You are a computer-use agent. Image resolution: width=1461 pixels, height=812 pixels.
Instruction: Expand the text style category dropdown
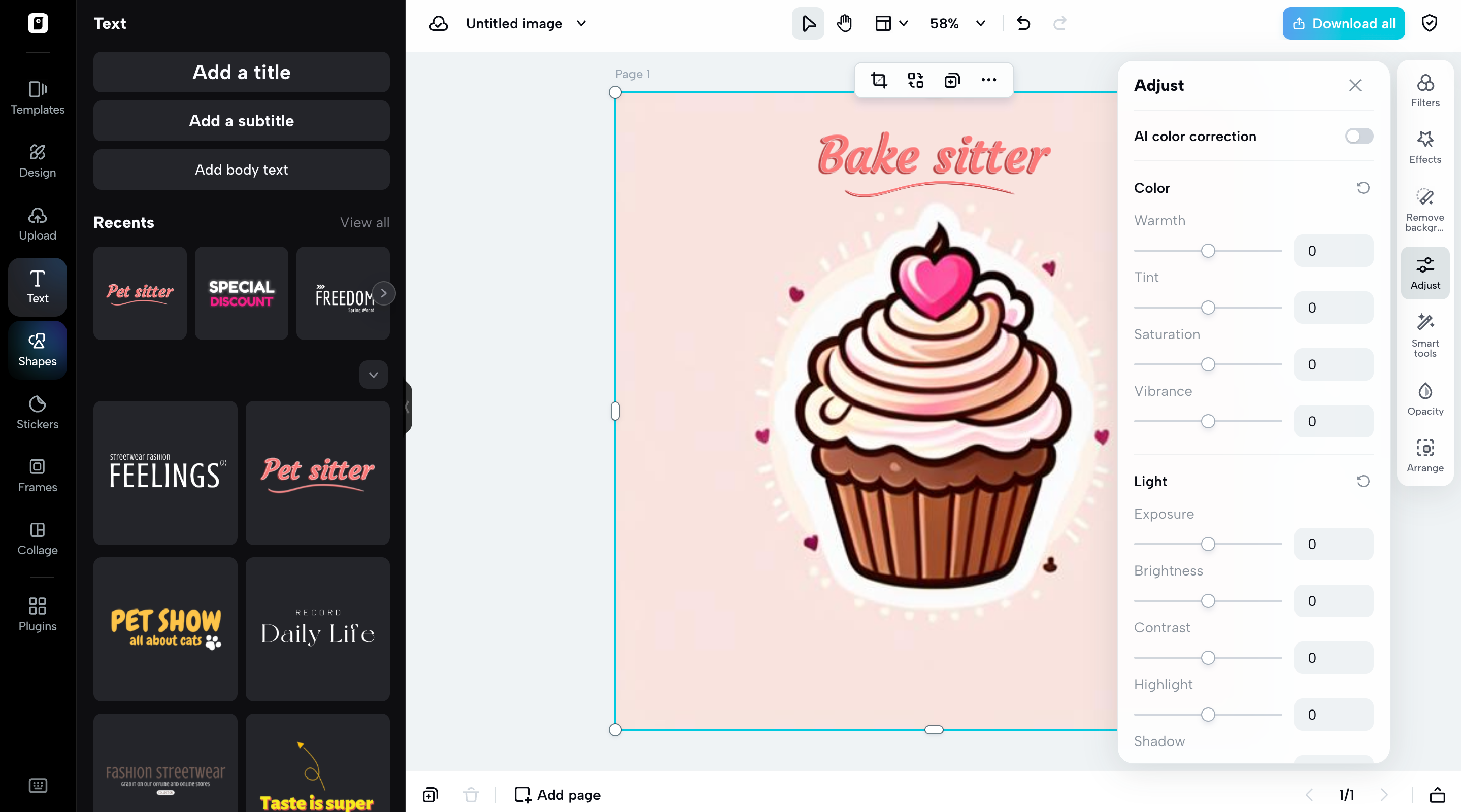373,374
